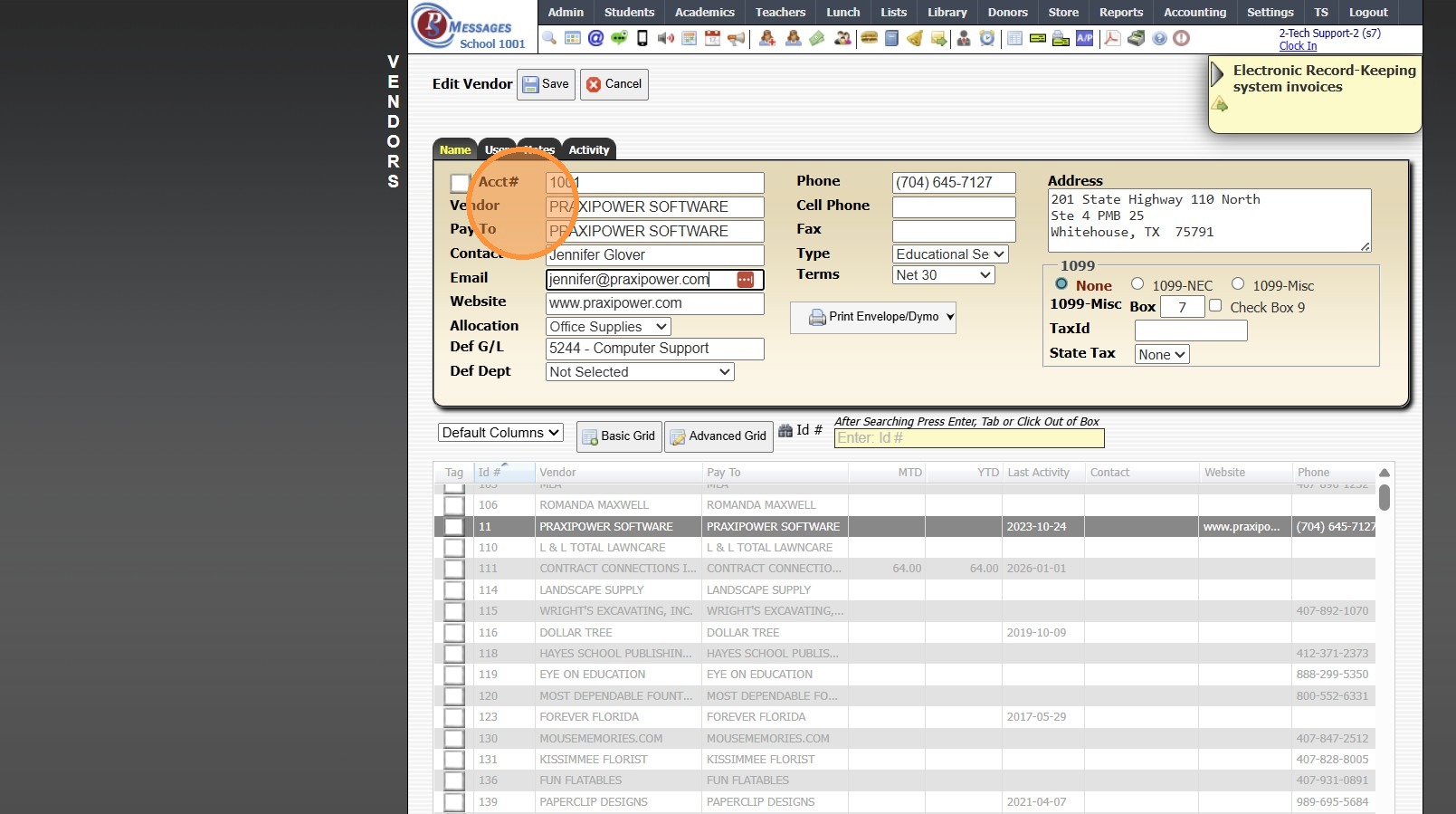Open the hamburger lunch icon

click(869, 38)
